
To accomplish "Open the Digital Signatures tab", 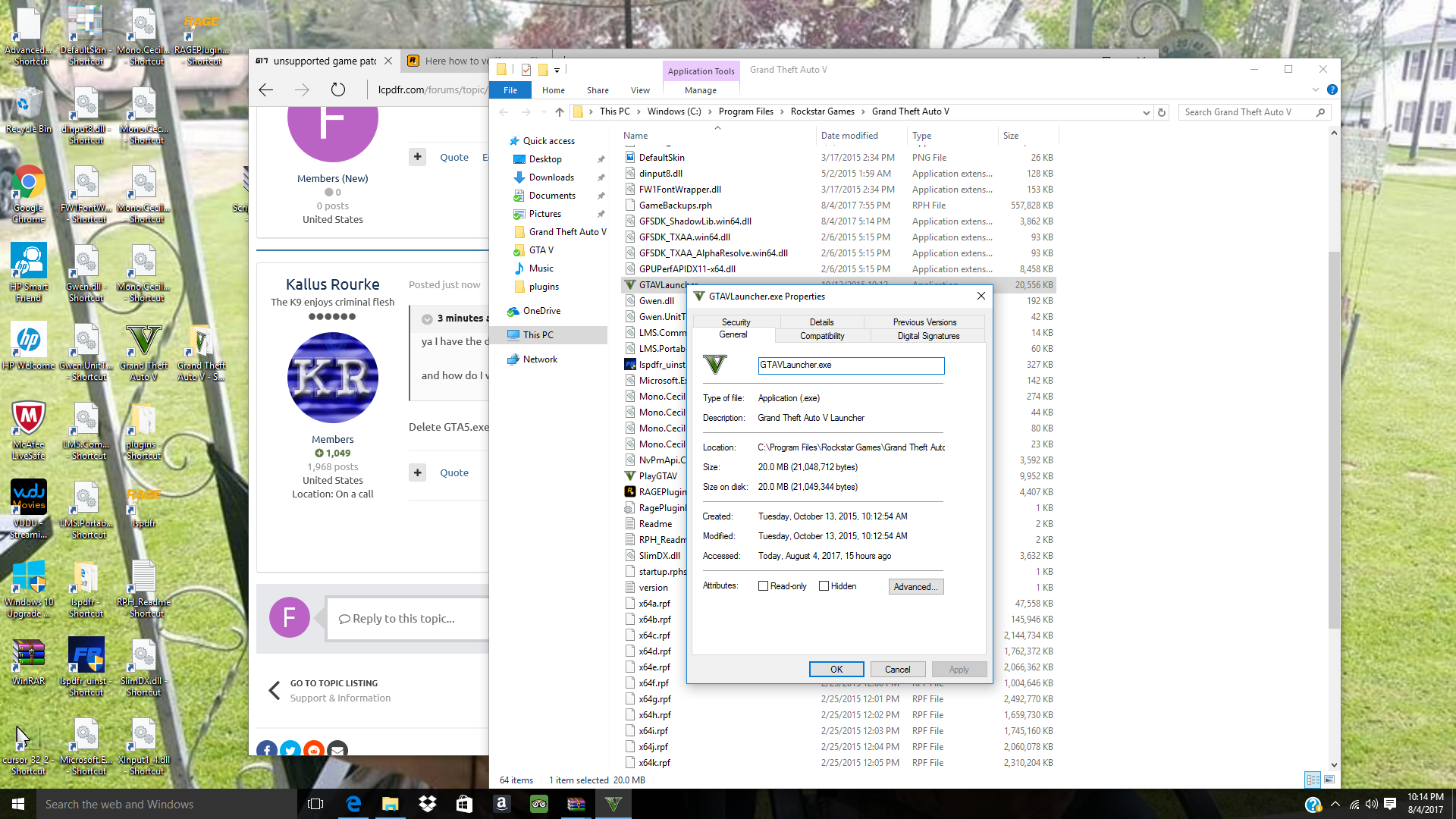I will pyautogui.click(x=928, y=336).
